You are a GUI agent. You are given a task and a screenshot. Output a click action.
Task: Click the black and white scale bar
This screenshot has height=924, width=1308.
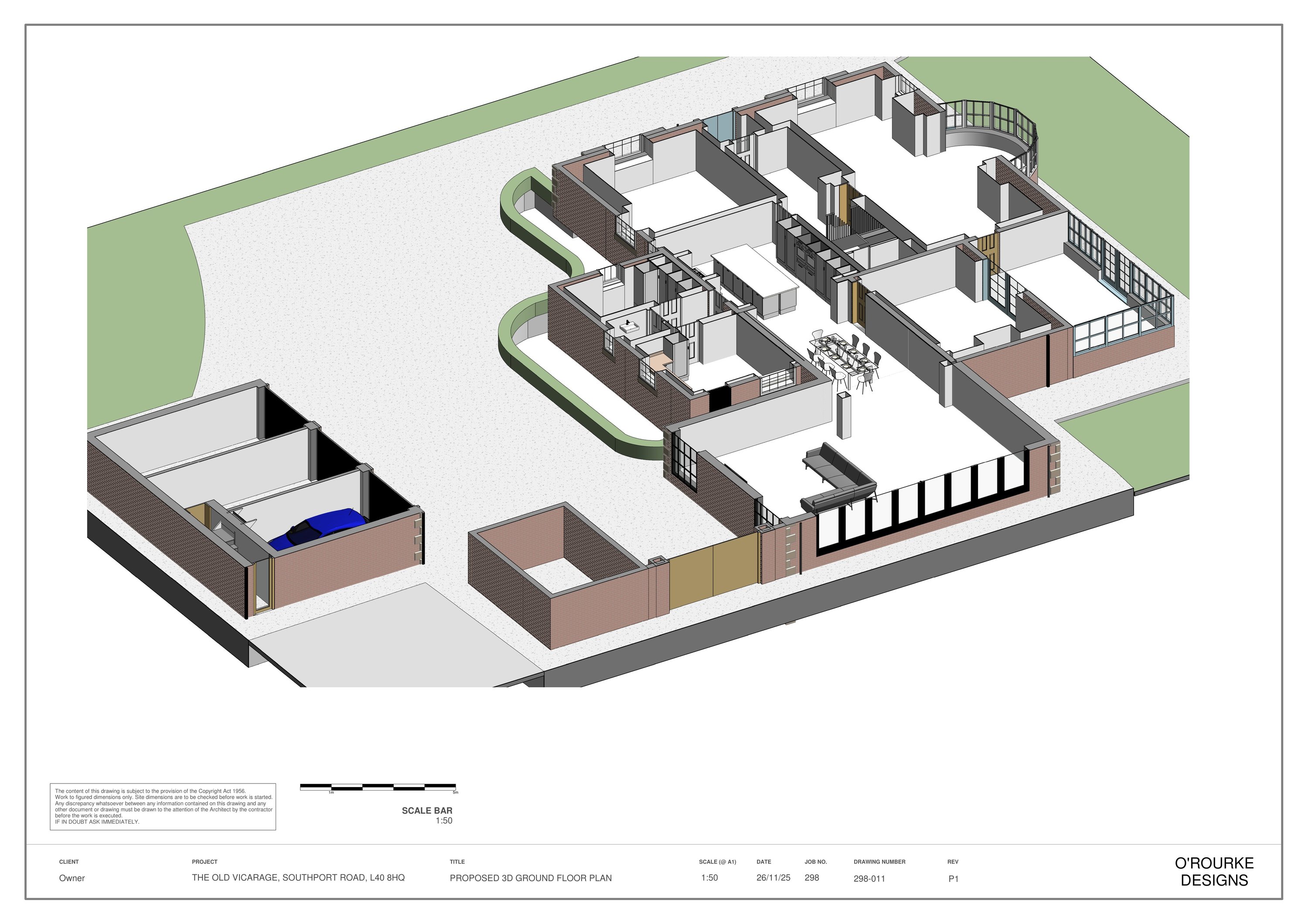pyautogui.click(x=378, y=787)
